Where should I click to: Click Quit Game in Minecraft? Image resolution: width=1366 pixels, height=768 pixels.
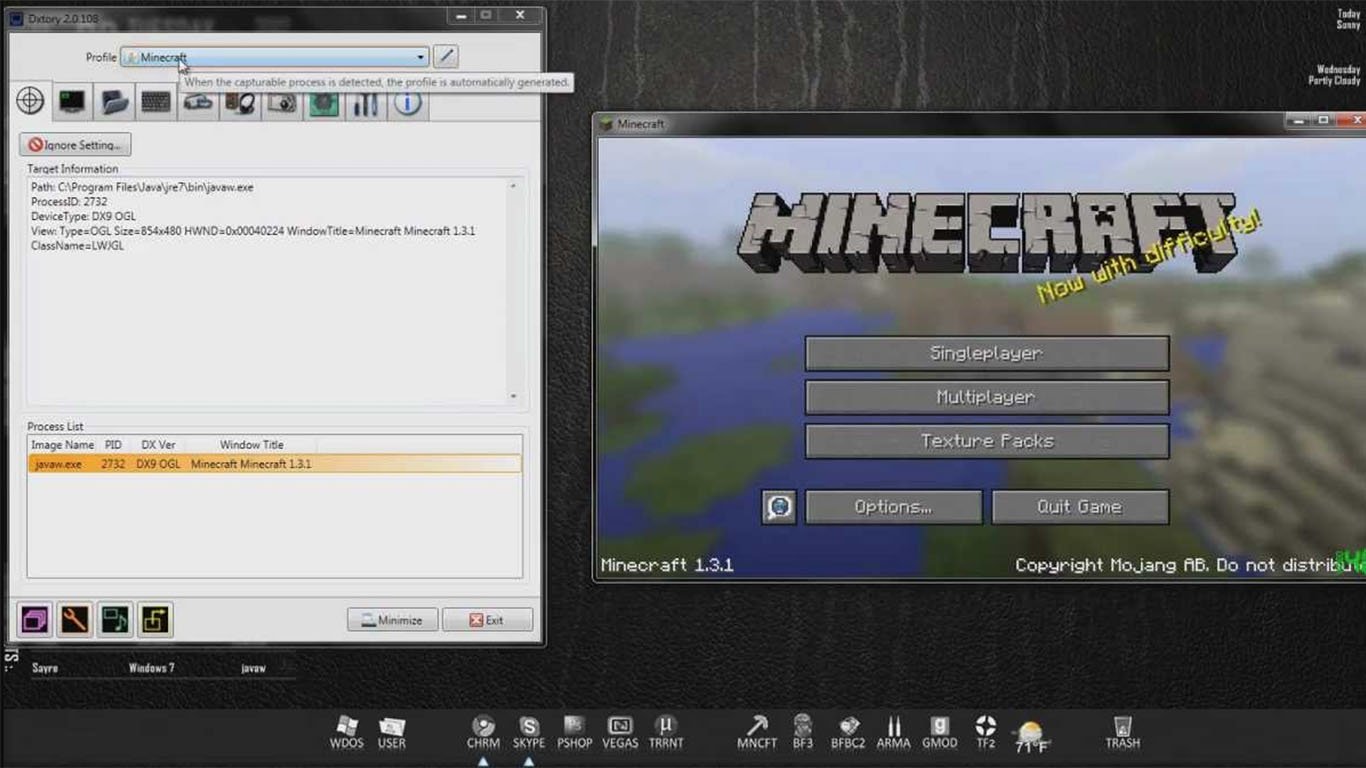[x=1080, y=507]
